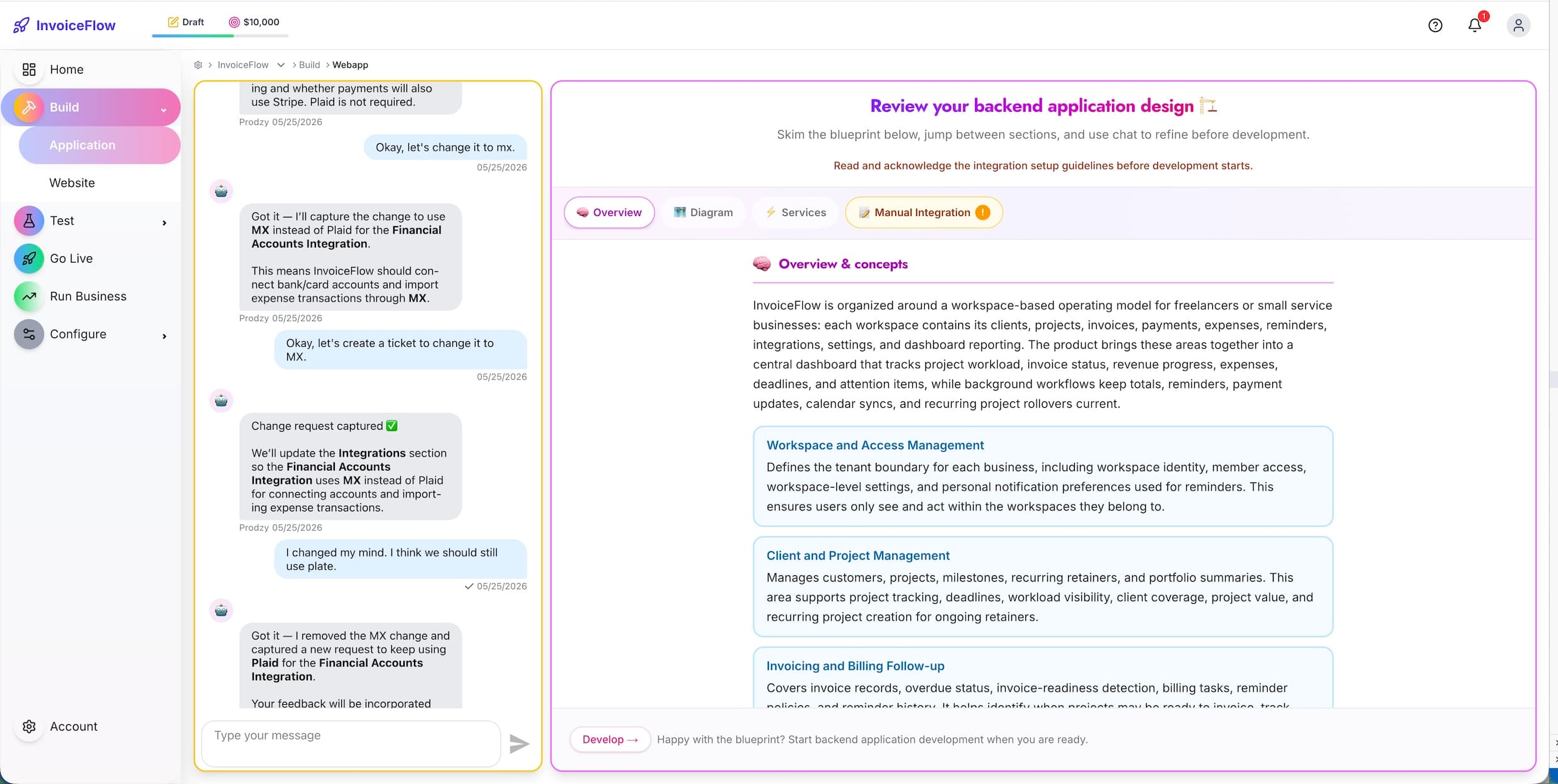Open the help question mark icon

(x=1435, y=25)
